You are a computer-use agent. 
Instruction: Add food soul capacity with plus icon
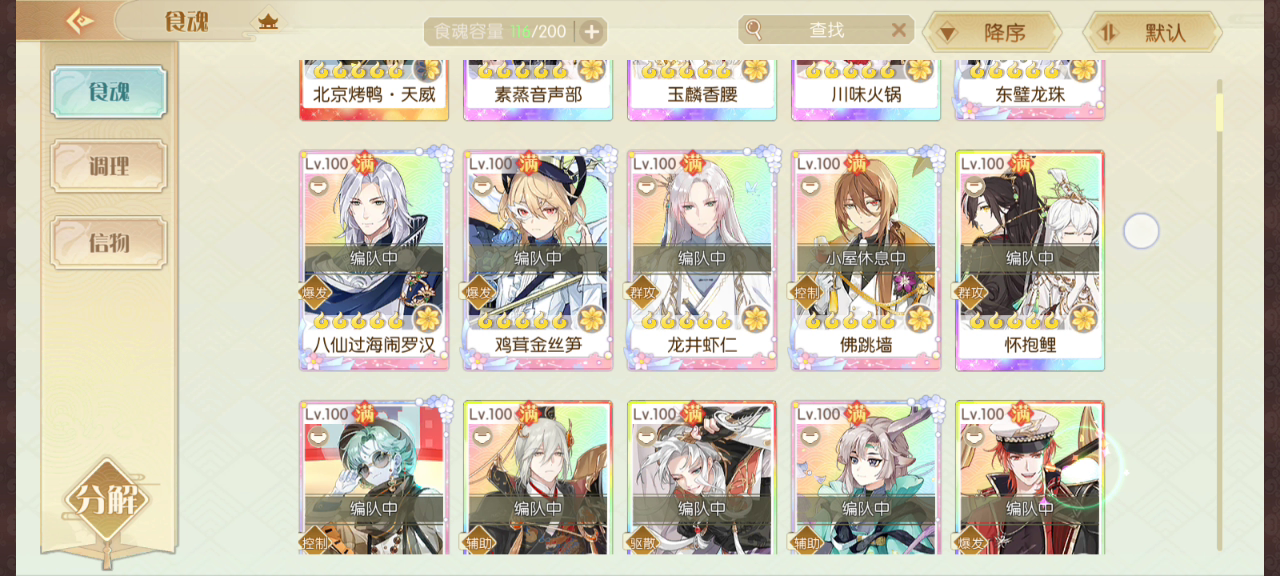(x=591, y=32)
